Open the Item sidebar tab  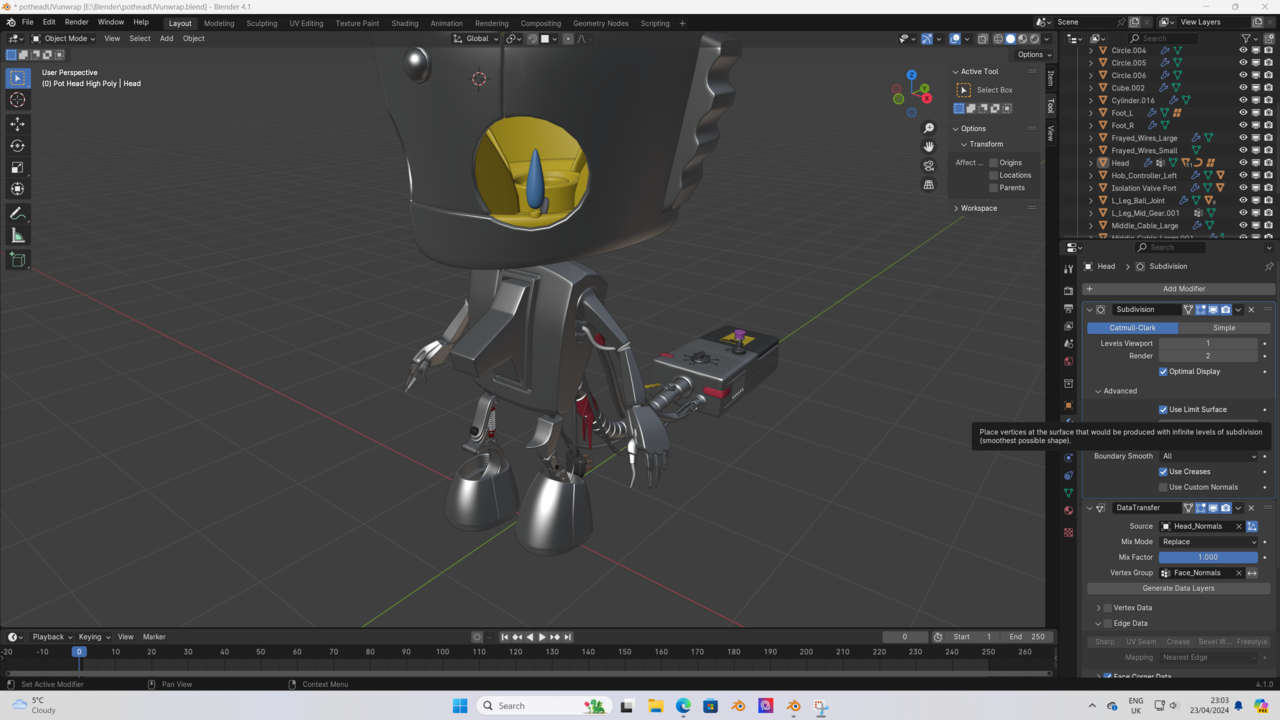(x=1050, y=78)
